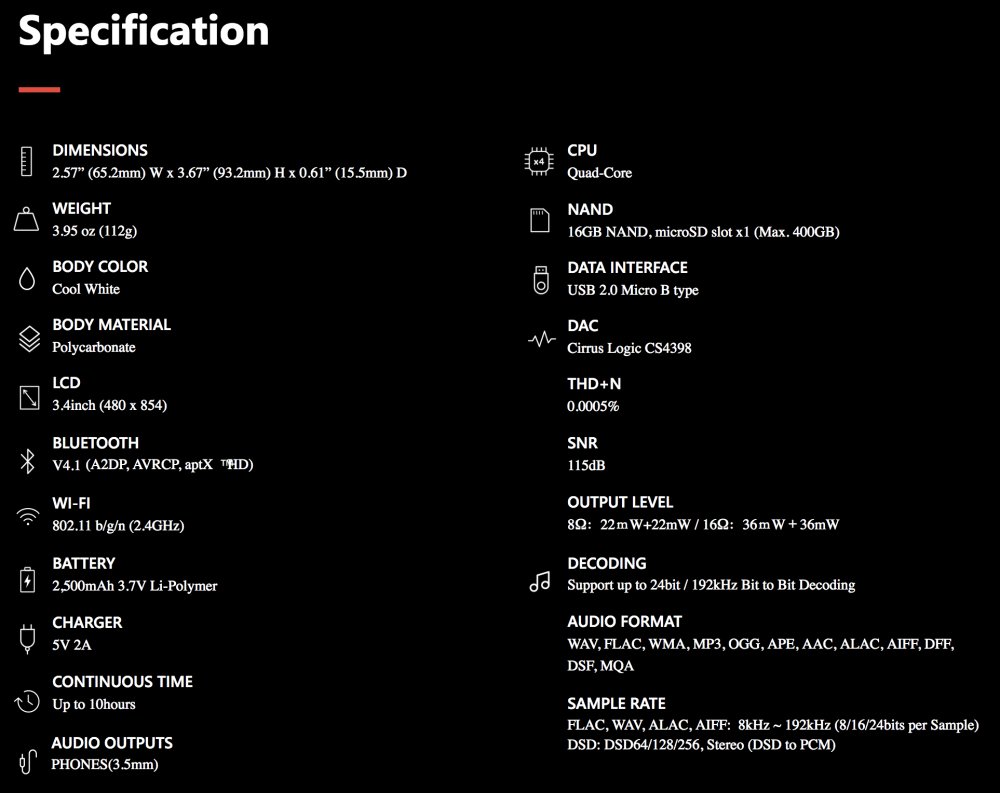Click the music note Decoding icon
Viewport: 1000px width, 793px height.
(x=540, y=581)
